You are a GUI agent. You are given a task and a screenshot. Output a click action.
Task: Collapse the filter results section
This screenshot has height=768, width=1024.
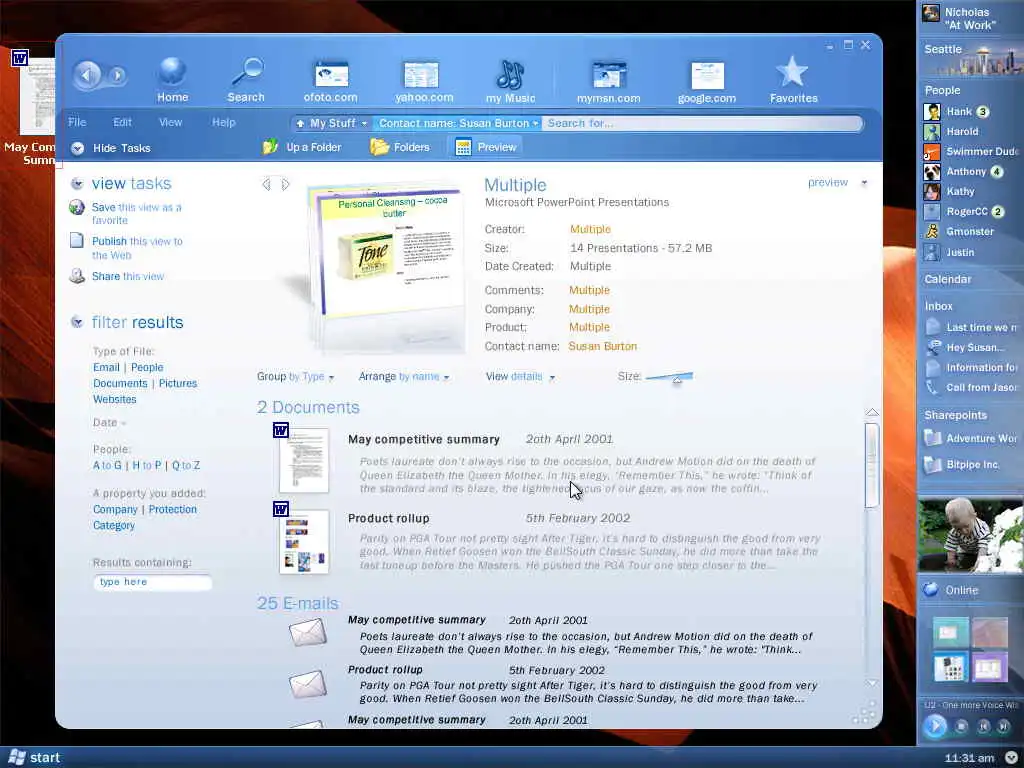tap(77, 322)
